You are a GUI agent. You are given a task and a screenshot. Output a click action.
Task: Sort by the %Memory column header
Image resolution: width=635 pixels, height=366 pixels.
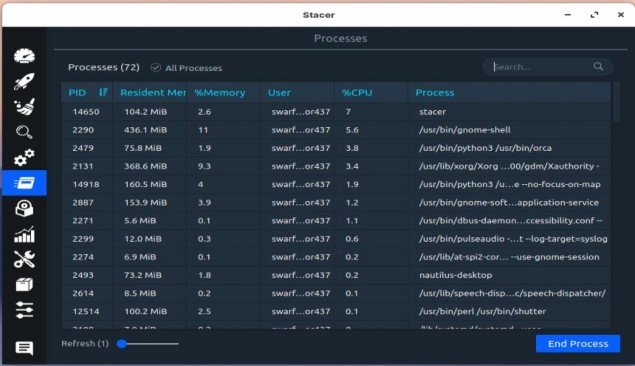pos(219,93)
